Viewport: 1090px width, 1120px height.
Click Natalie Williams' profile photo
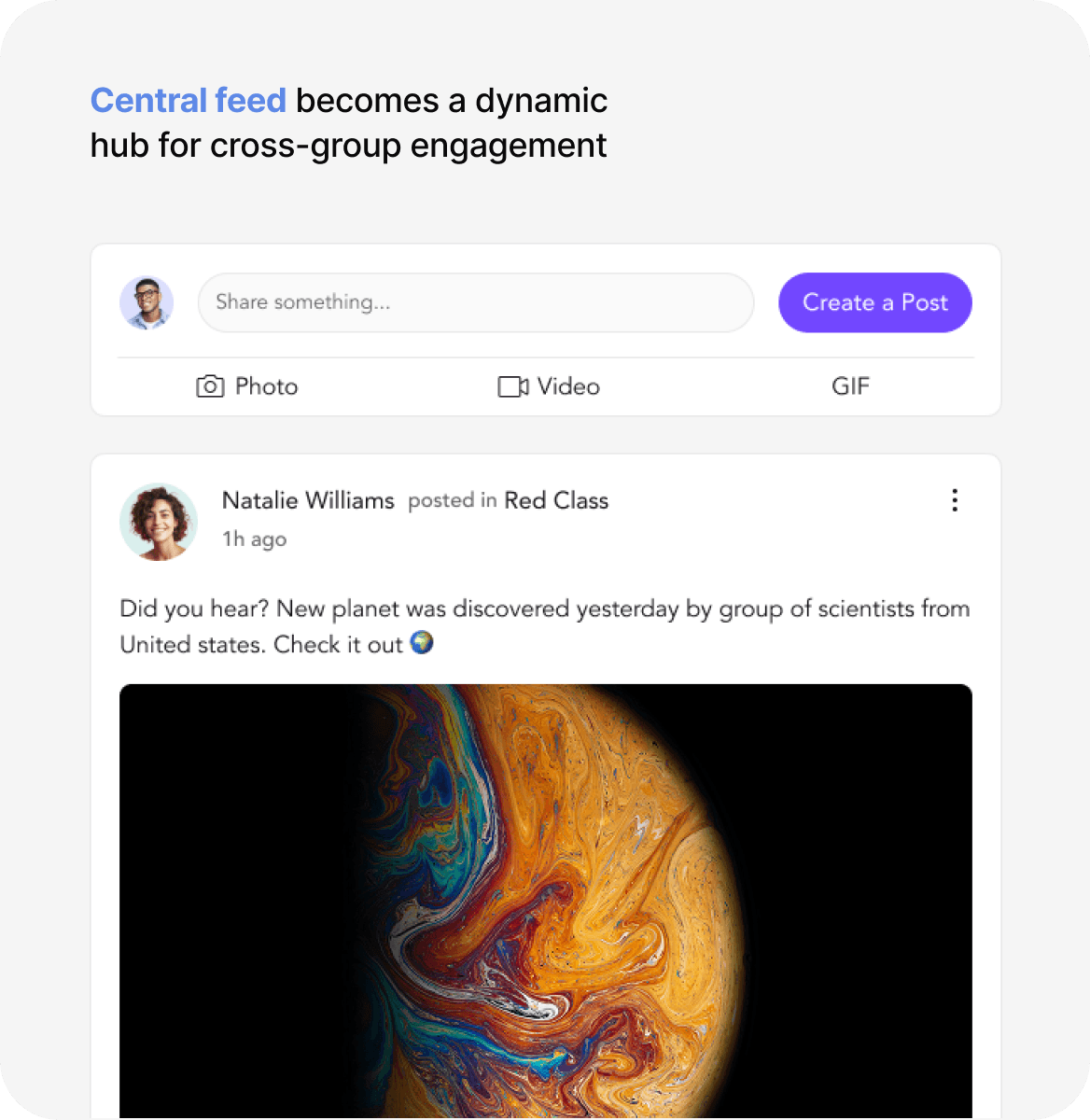click(158, 521)
